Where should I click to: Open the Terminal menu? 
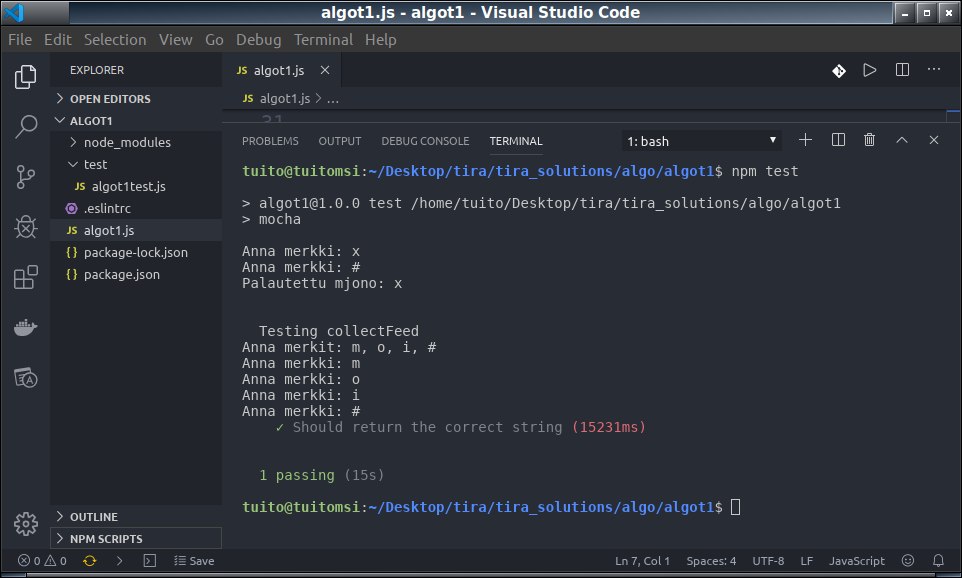(x=323, y=40)
